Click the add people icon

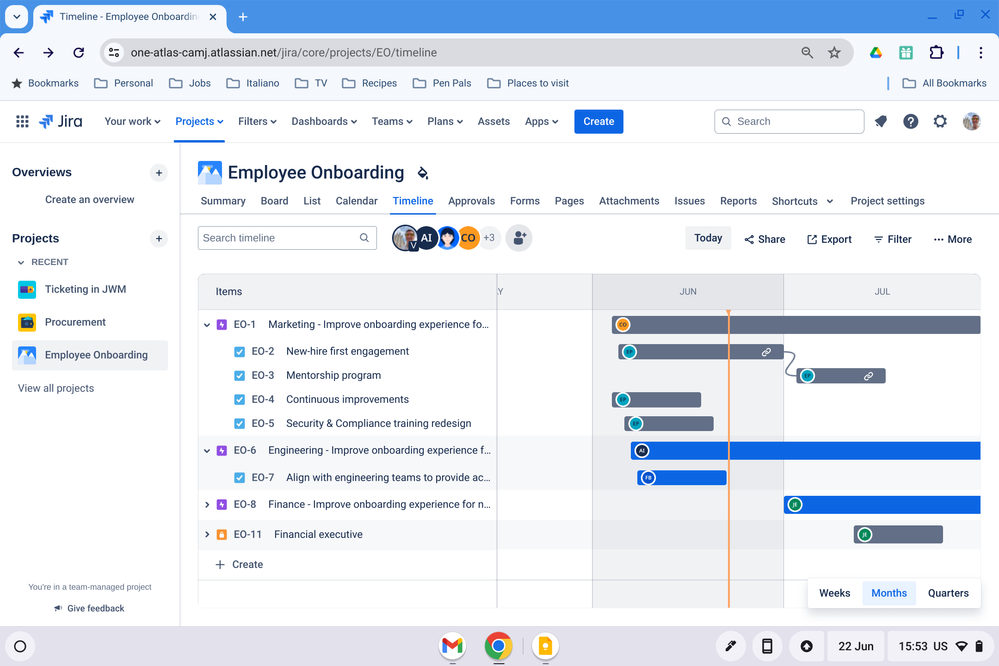[x=519, y=238]
